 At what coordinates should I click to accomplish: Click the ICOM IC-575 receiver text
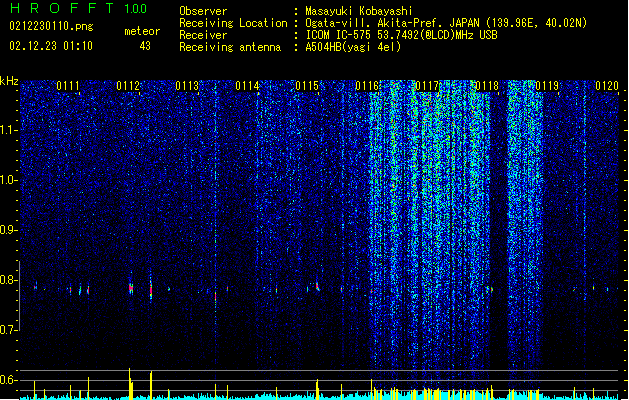pyautogui.click(x=402, y=35)
